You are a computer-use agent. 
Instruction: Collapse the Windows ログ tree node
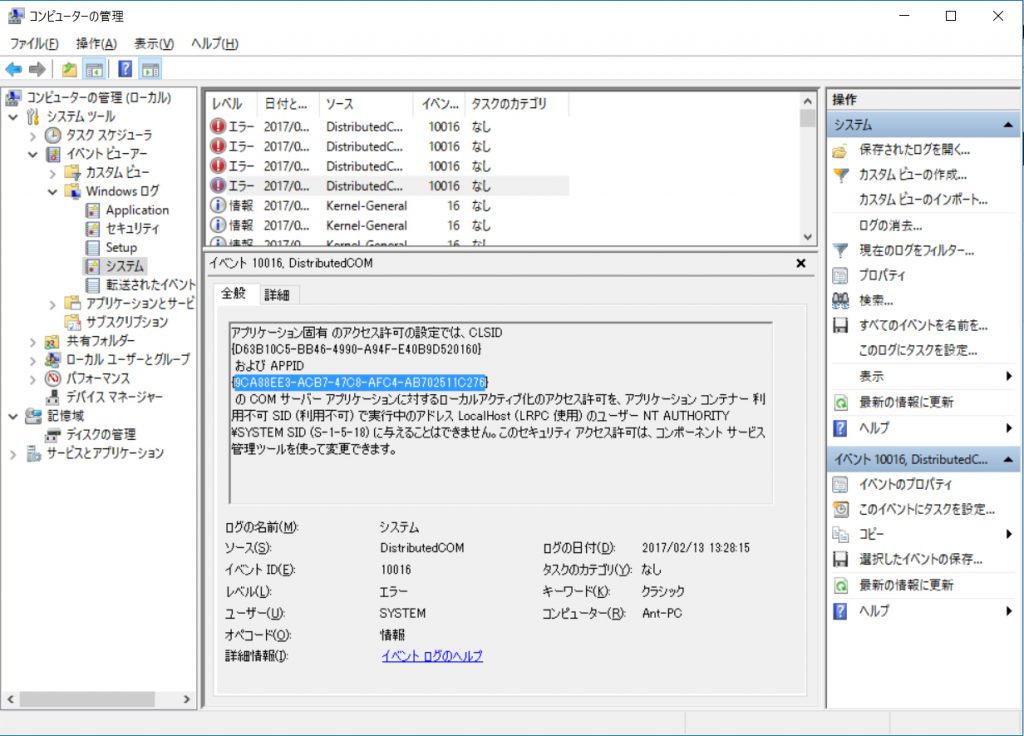click(x=52, y=192)
